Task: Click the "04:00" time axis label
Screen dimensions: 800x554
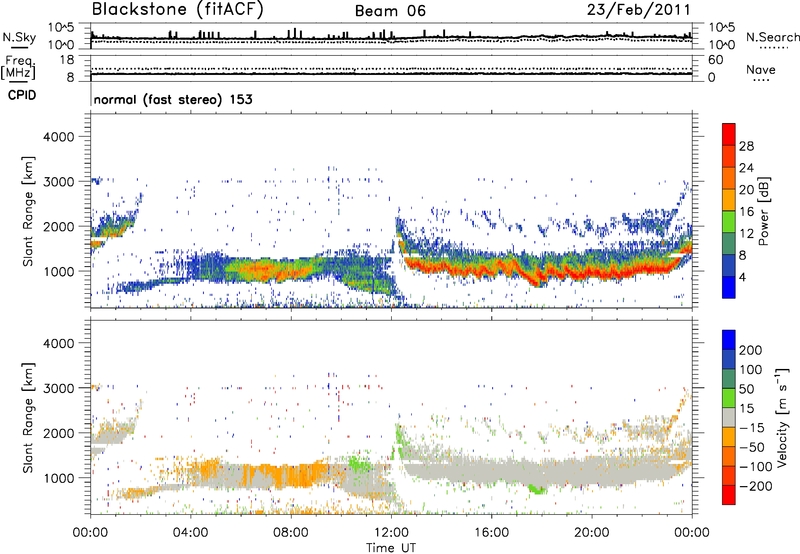Action: pyautogui.click(x=191, y=533)
